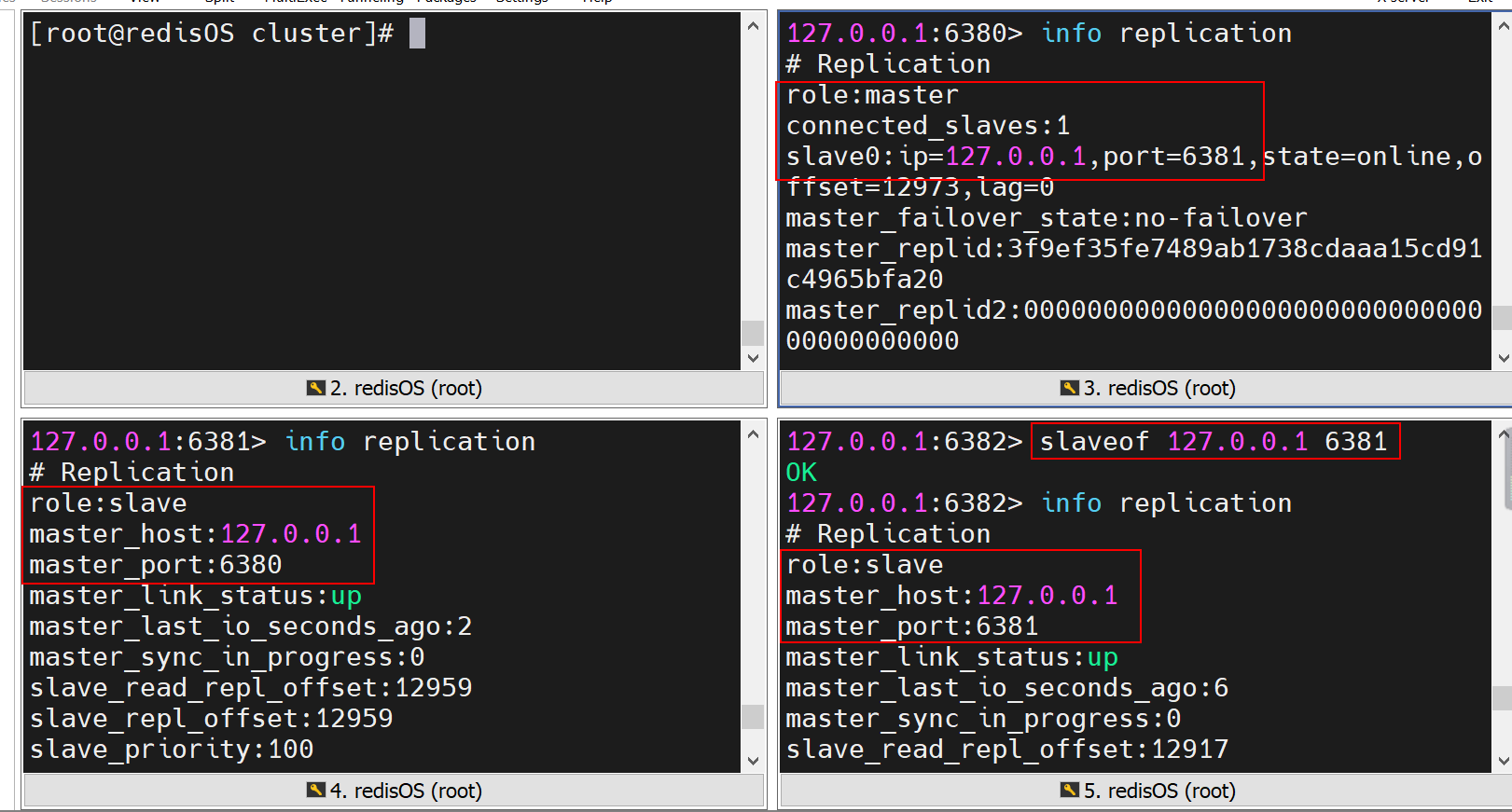The height and width of the screenshot is (812, 1512).
Task: Switch to the '5. redisOS (root)' tab
Action: [x=1146, y=791]
